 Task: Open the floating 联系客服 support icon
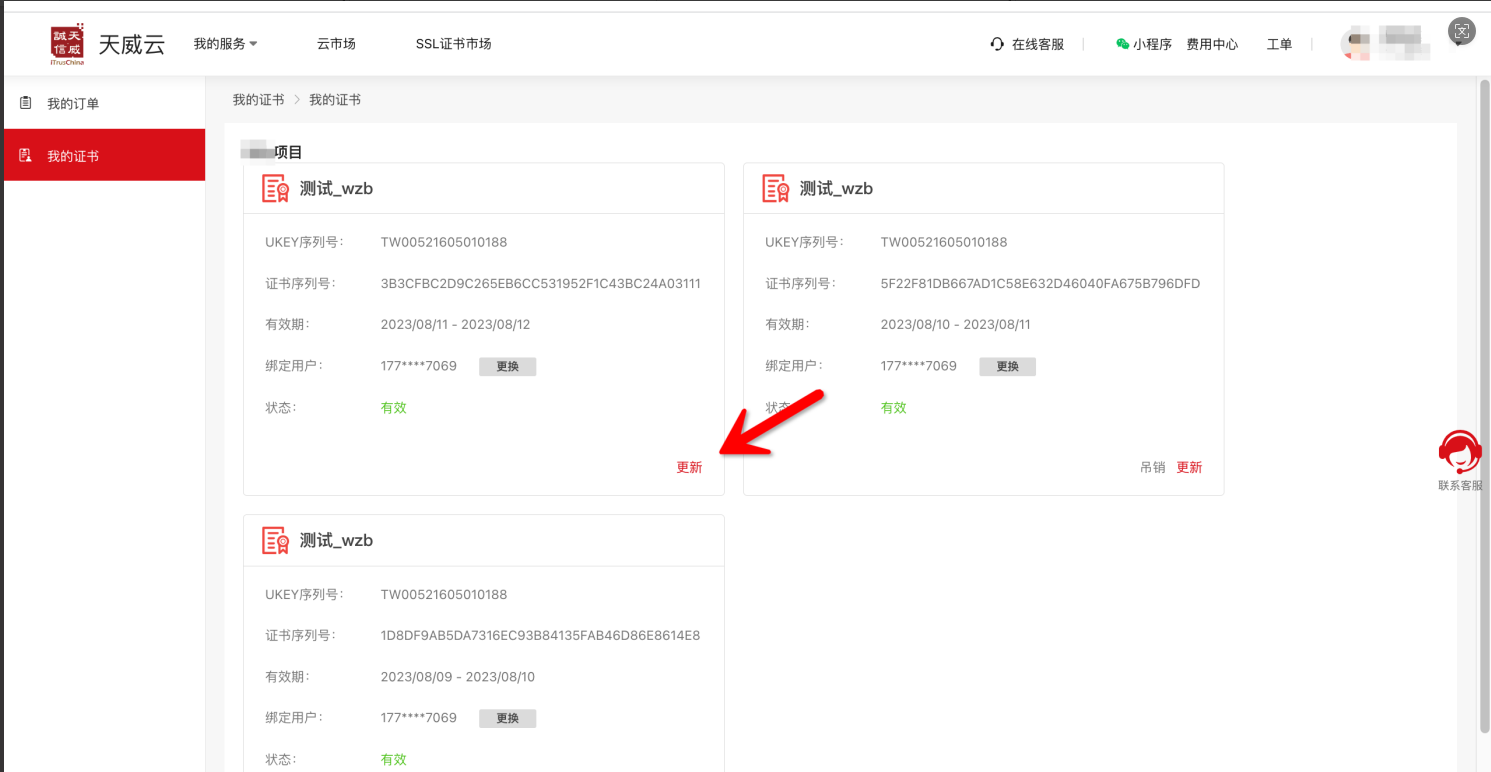tap(1460, 454)
